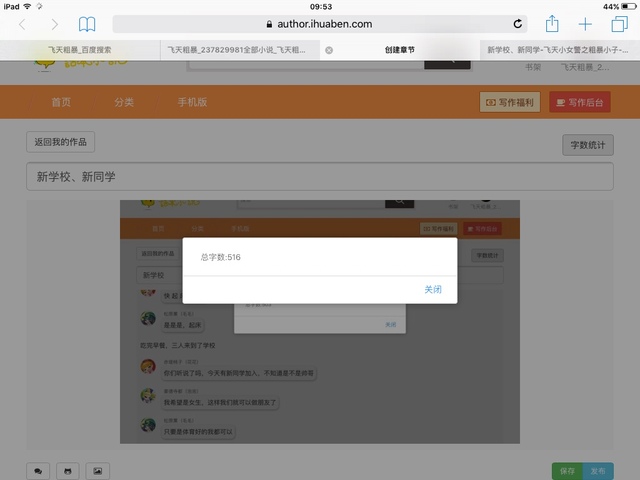
Task: Tap Safari back arrow
Action: (x=22, y=24)
